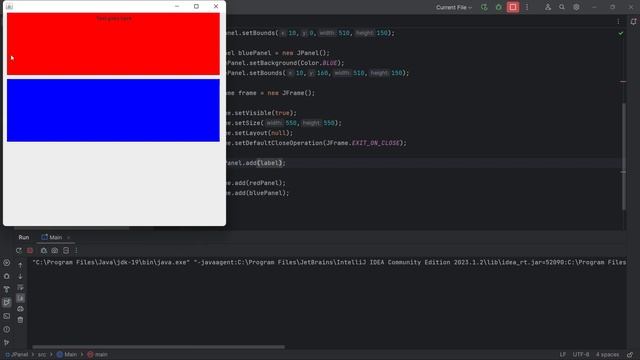The height and width of the screenshot is (360, 640).
Task: Open the Terminal tool window
Action: point(7,316)
